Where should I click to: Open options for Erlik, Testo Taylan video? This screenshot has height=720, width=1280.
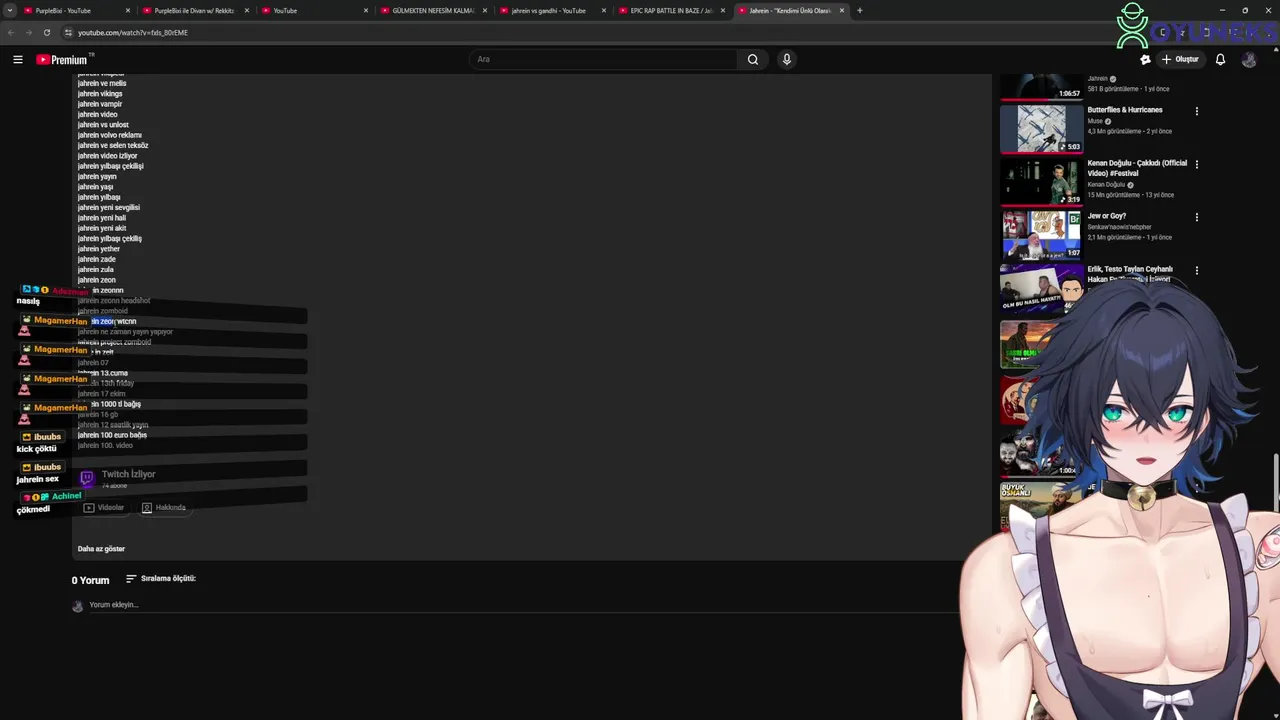[1196, 270]
